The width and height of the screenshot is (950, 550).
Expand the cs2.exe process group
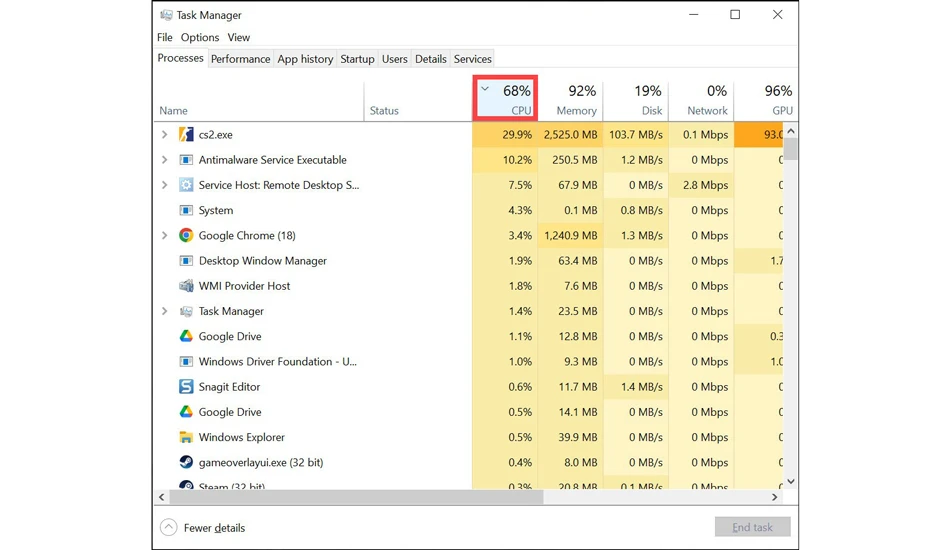tap(164, 134)
